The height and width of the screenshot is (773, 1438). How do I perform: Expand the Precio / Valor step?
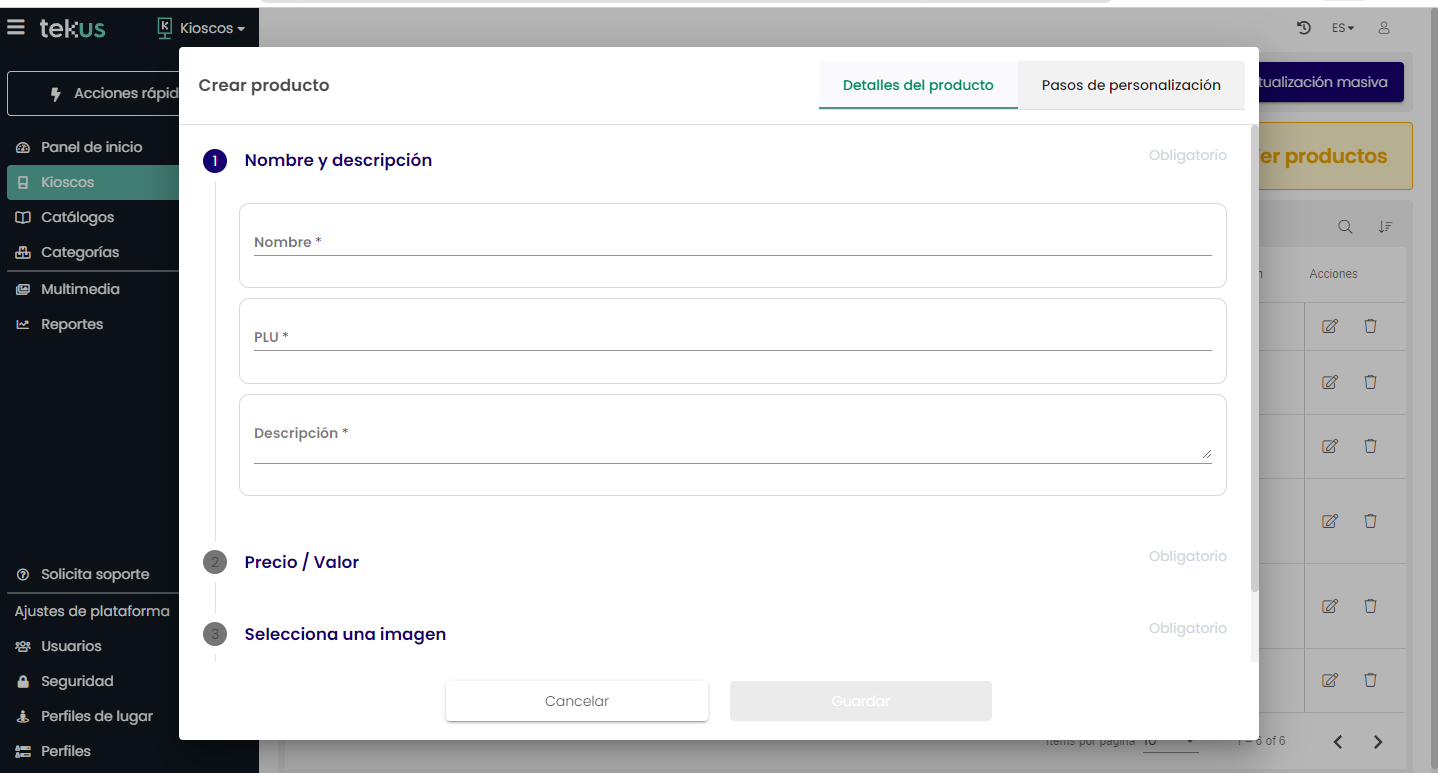point(301,562)
